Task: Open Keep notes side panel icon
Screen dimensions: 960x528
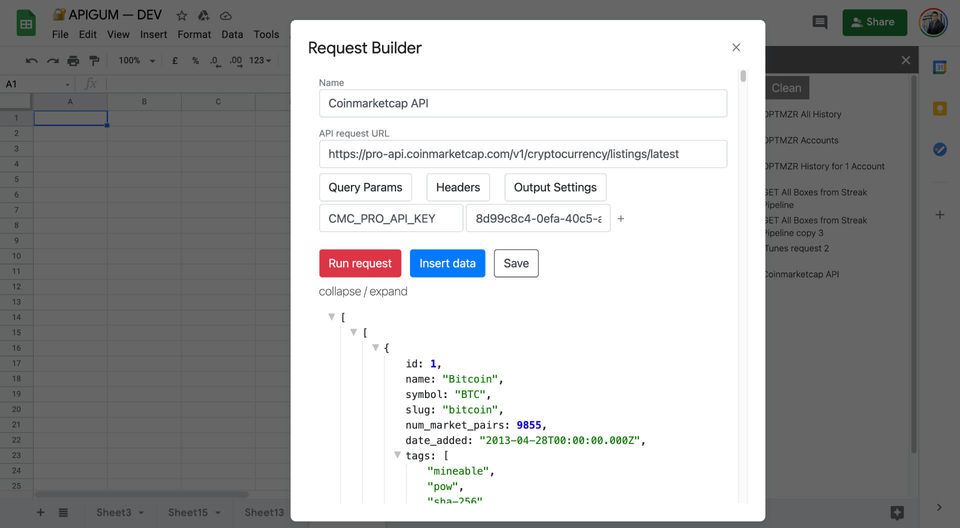Action: 940,109
